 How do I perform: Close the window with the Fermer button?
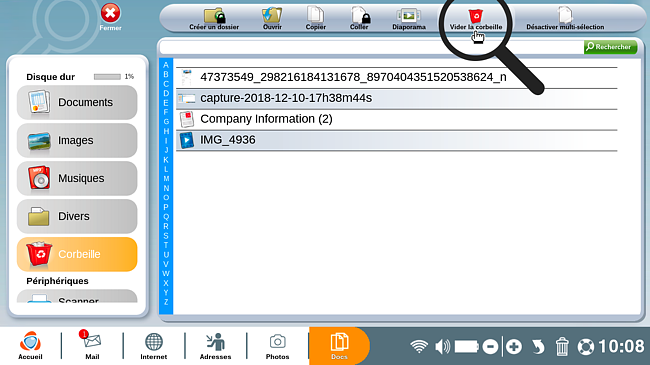pos(110,17)
